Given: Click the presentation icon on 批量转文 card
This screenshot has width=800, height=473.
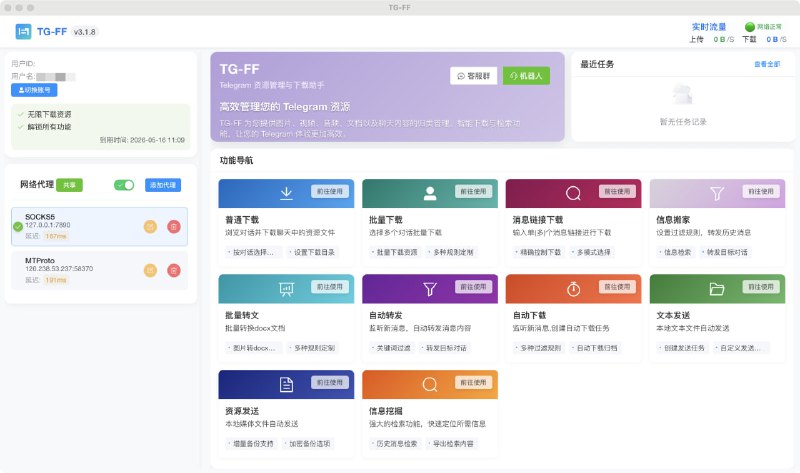Looking at the screenshot, I should (x=286, y=289).
